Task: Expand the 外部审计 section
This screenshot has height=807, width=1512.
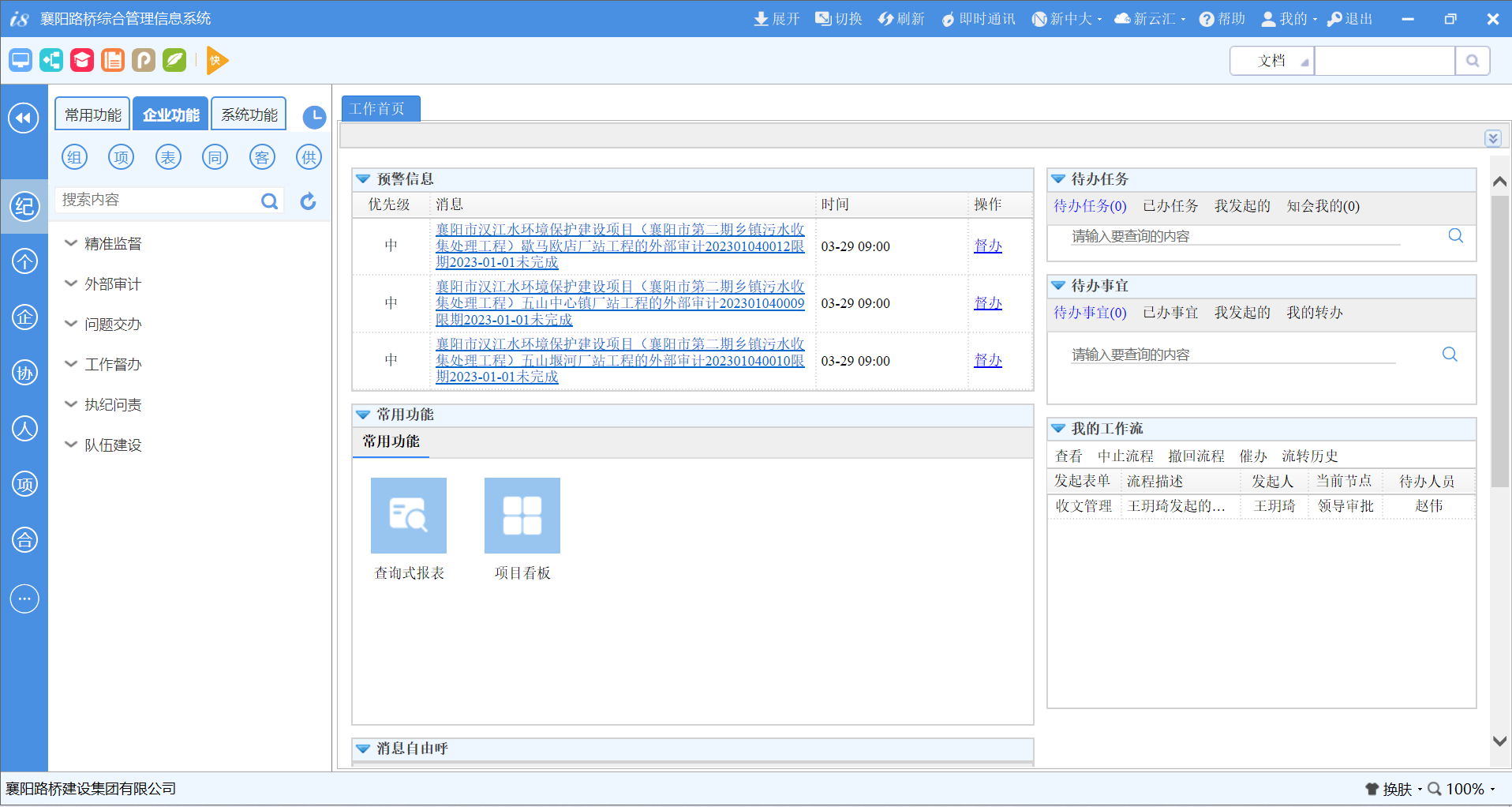Action: 111,283
